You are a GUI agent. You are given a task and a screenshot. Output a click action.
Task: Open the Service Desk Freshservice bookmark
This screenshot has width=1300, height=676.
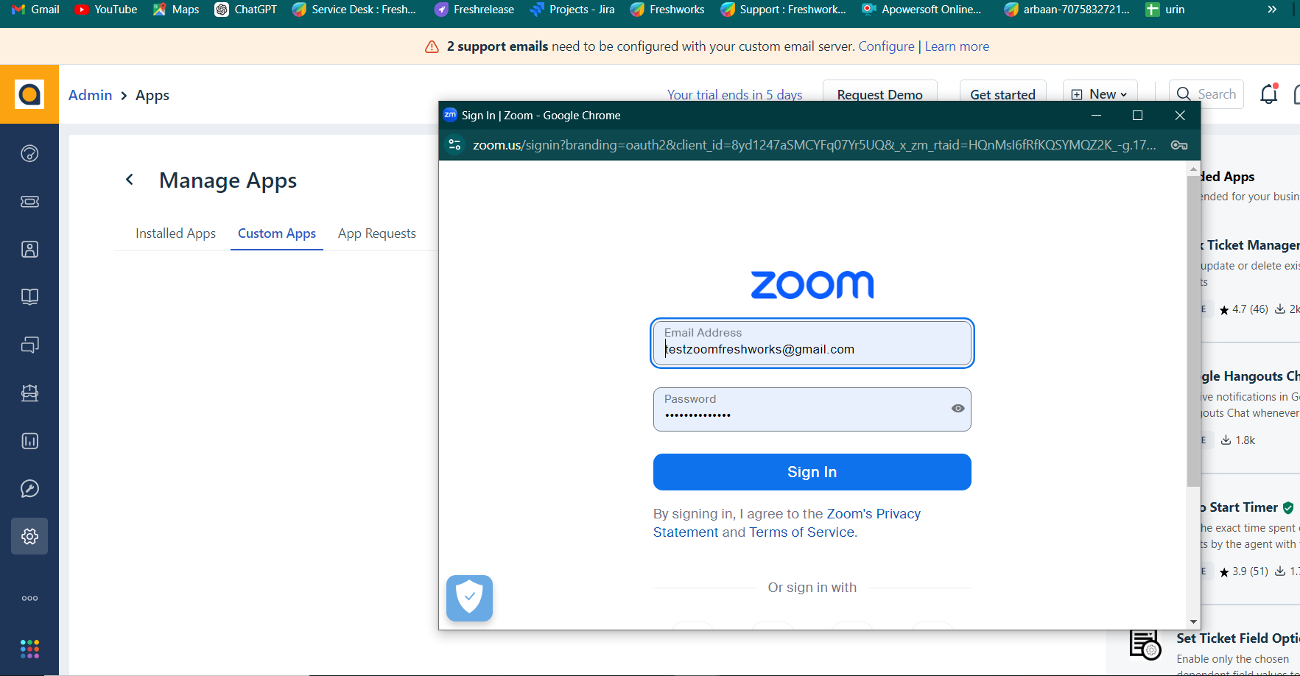(x=353, y=9)
